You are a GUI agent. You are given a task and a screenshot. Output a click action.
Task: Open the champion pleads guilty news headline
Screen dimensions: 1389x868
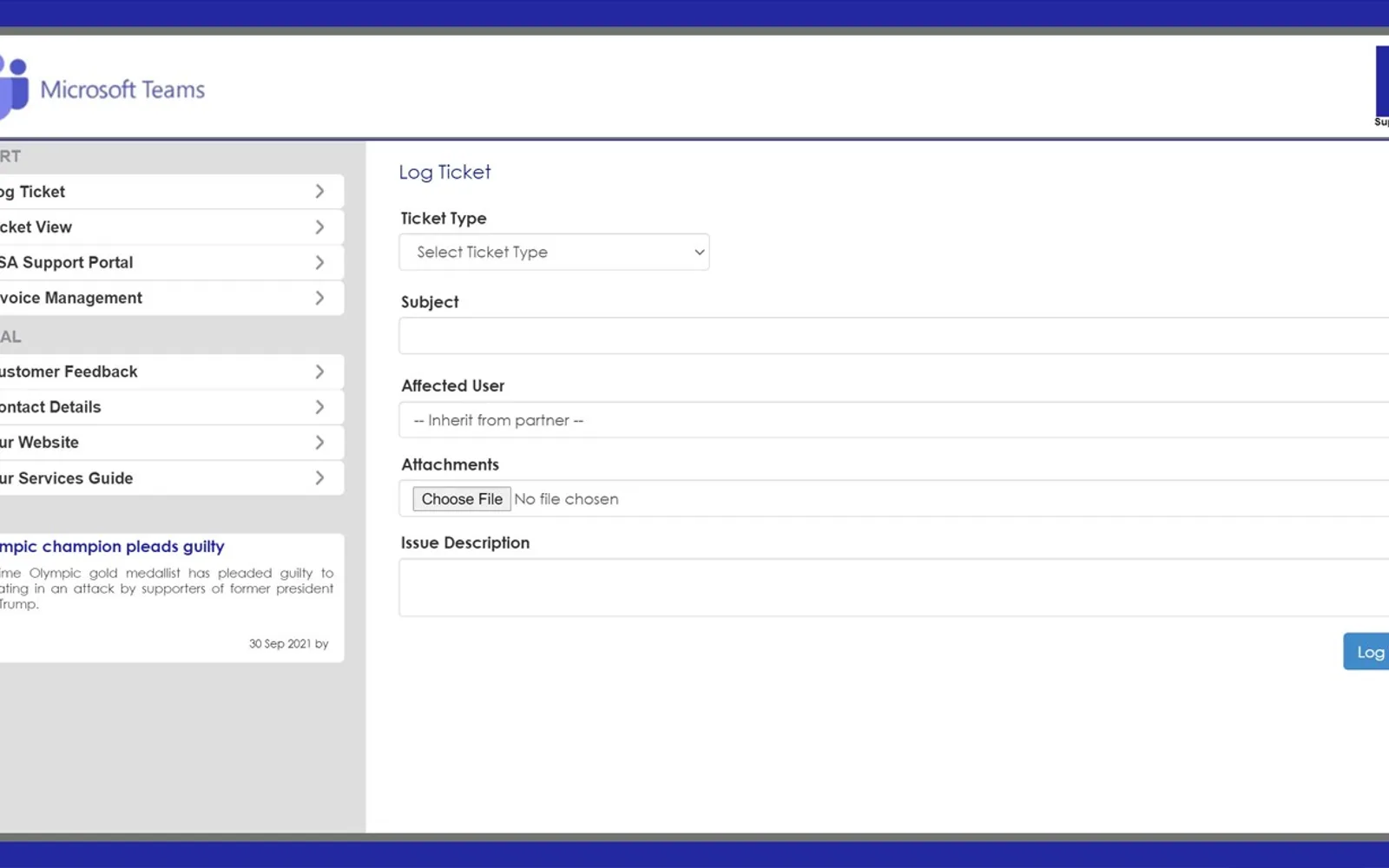click(x=112, y=547)
